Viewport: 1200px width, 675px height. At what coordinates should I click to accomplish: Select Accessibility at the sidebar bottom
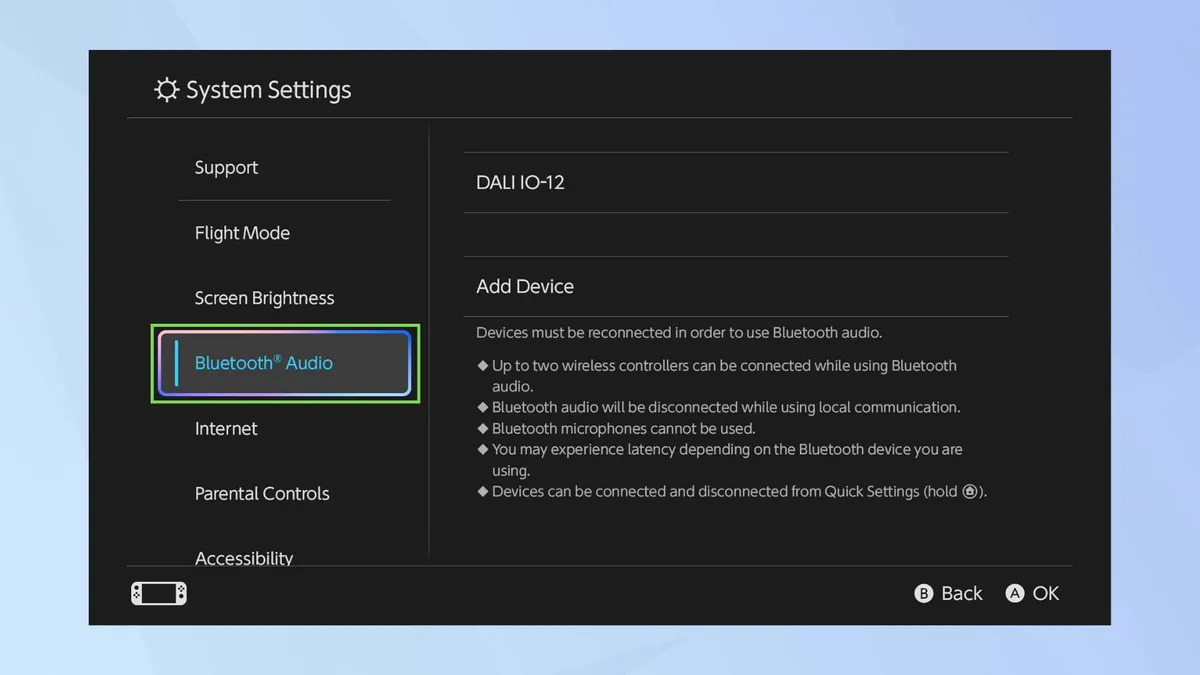(244, 556)
